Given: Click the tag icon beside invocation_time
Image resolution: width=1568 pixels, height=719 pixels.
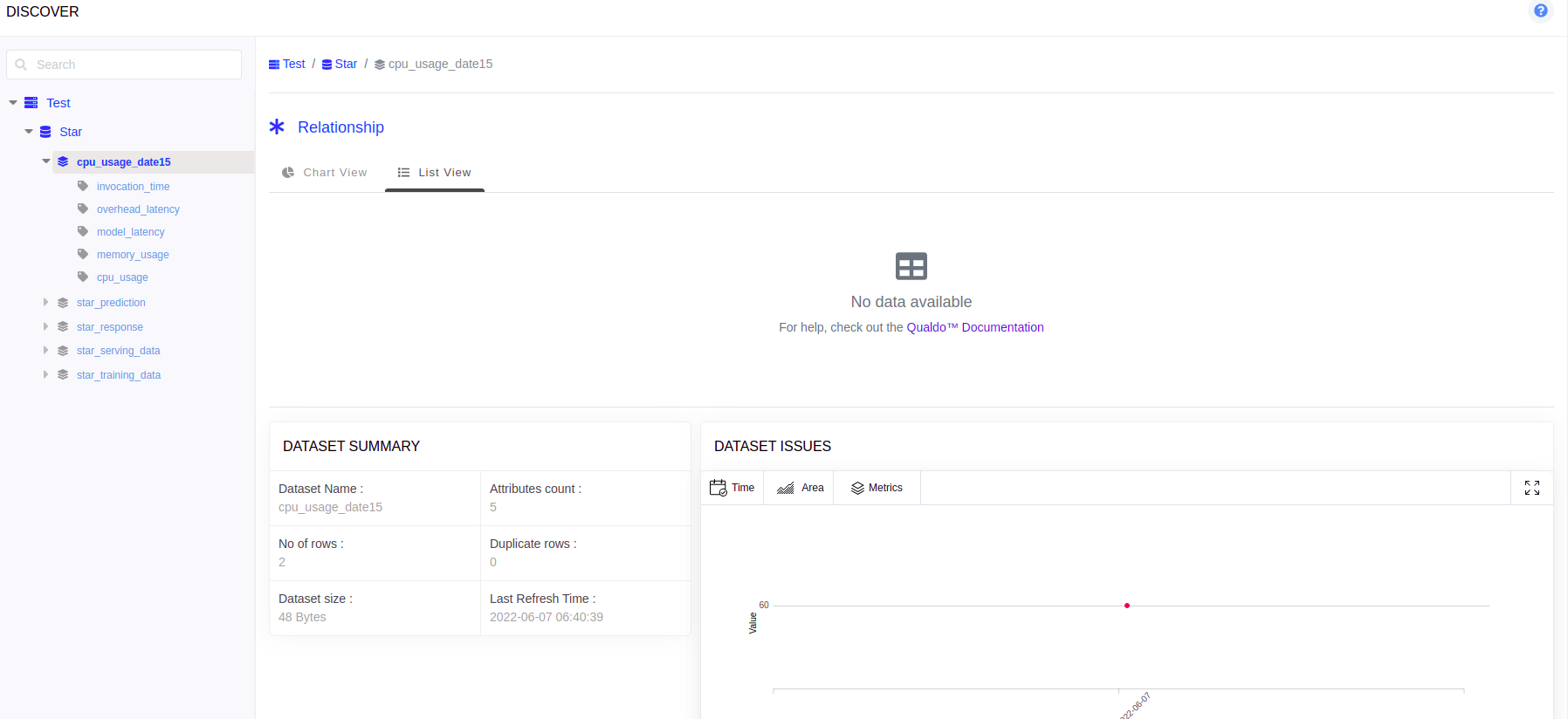Looking at the screenshot, I should coord(83,186).
